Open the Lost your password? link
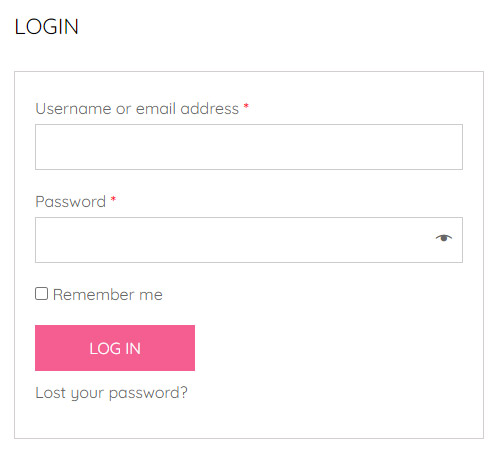Viewport: 501px width, 455px height. 111,393
